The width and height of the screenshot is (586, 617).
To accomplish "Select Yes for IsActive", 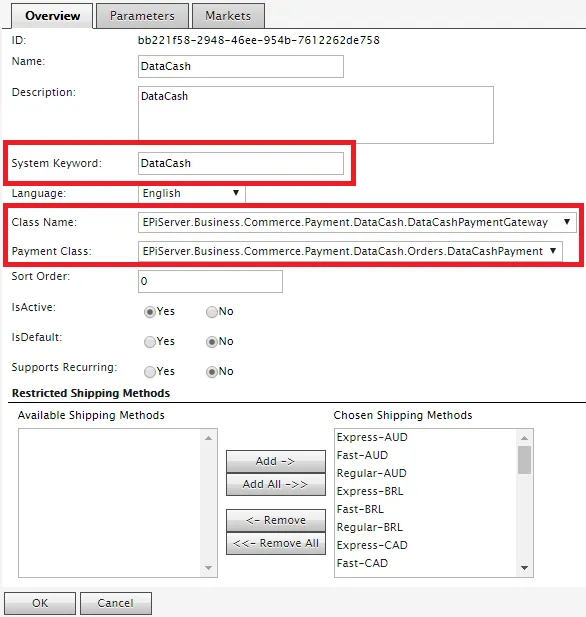I will click(150, 312).
